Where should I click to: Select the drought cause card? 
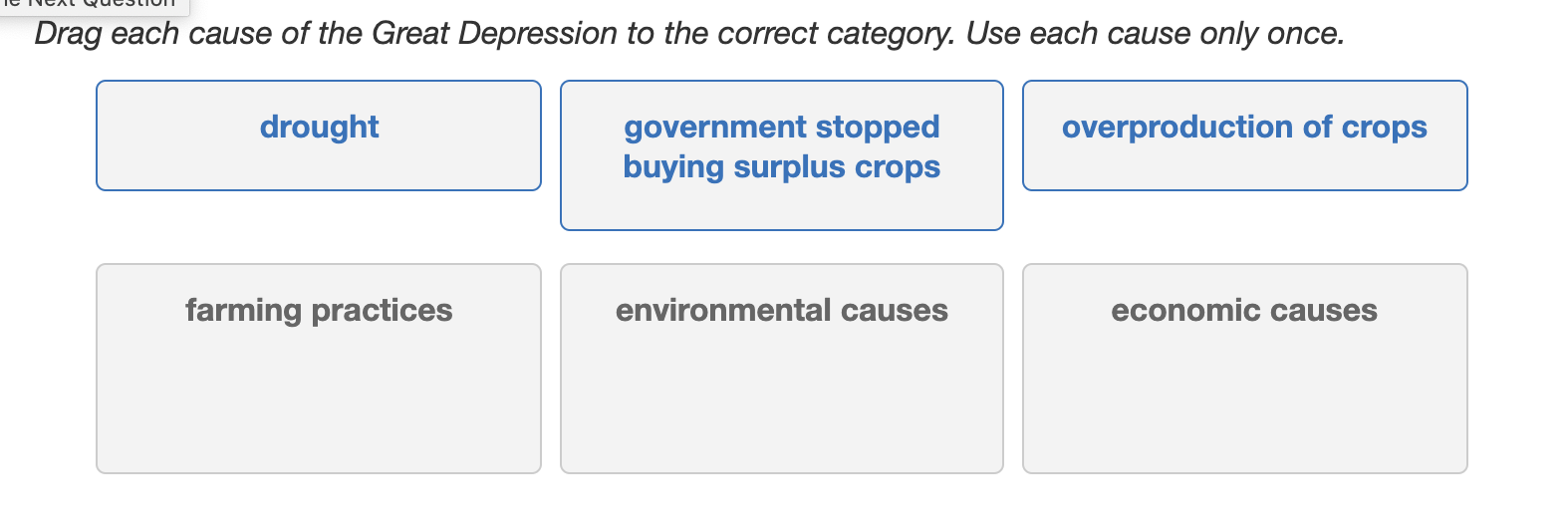pos(319,135)
